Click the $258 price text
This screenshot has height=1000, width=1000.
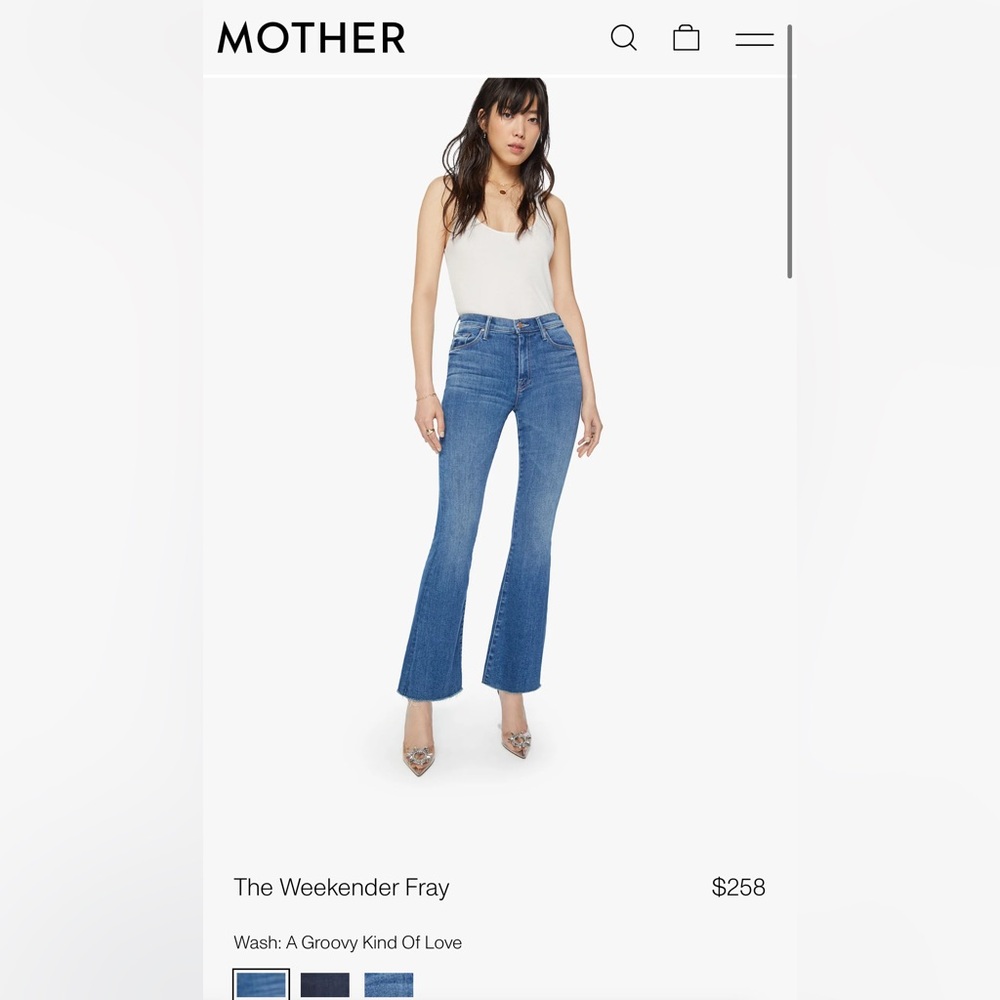[x=738, y=887]
